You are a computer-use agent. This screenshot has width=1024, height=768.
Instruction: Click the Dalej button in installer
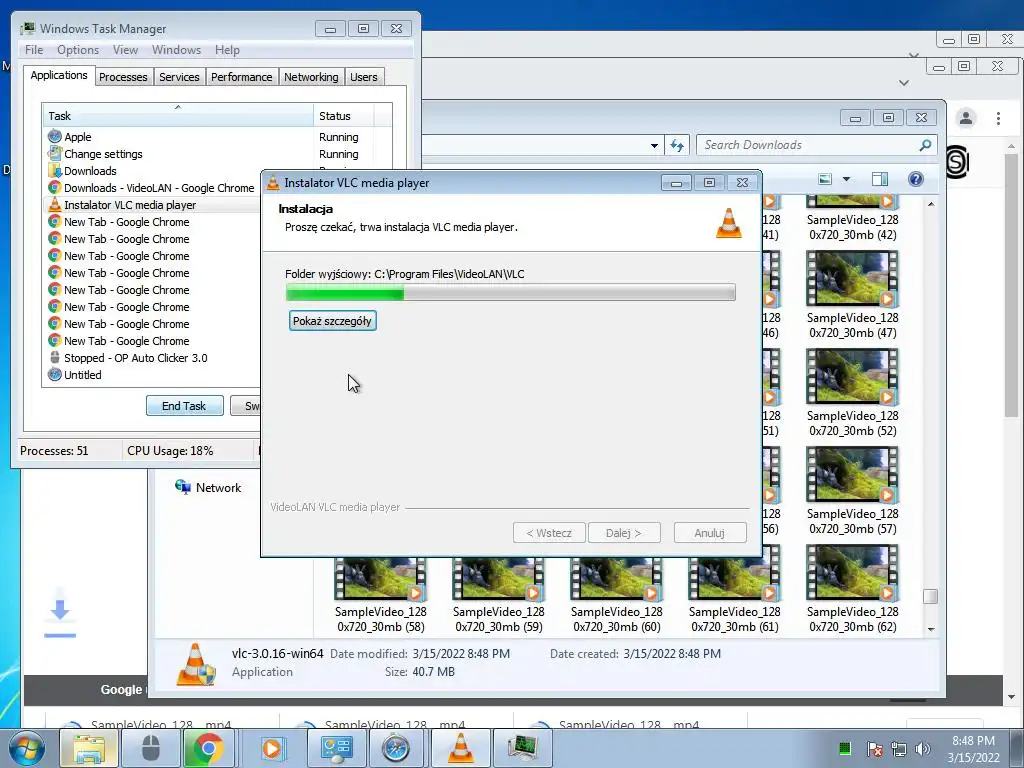(x=624, y=533)
